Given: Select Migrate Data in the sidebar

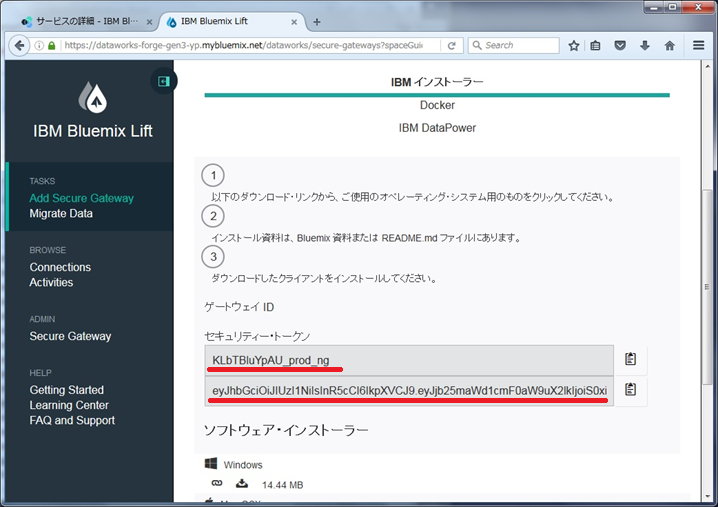Looking at the screenshot, I should (x=61, y=213).
